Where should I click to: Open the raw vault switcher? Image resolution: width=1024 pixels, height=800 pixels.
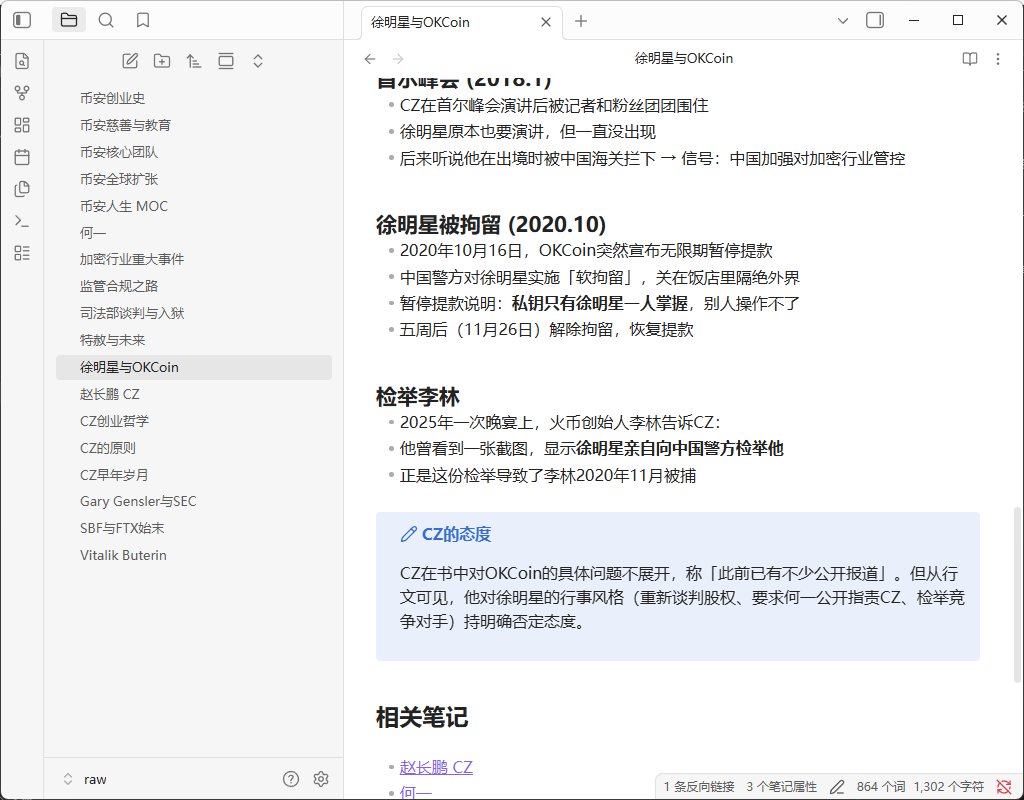click(85, 779)
